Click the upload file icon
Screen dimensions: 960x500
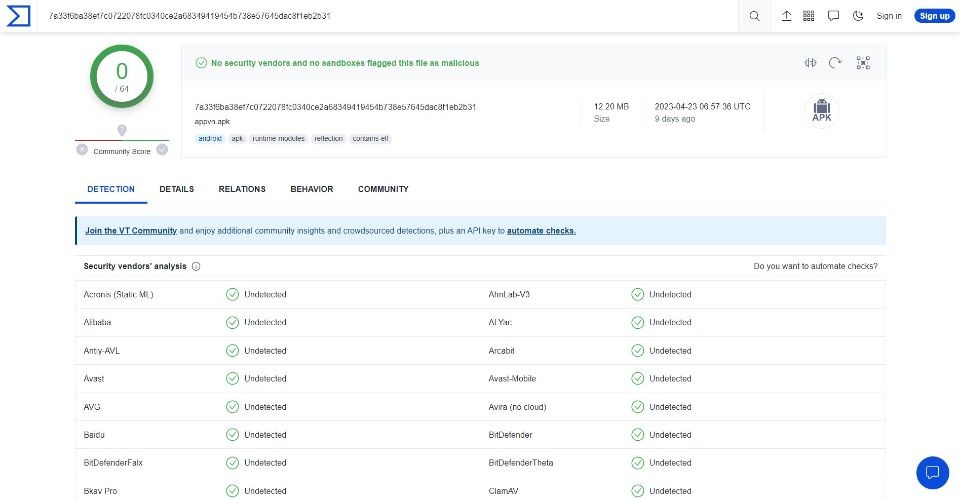pyautogui.click(x=786, y=16)
